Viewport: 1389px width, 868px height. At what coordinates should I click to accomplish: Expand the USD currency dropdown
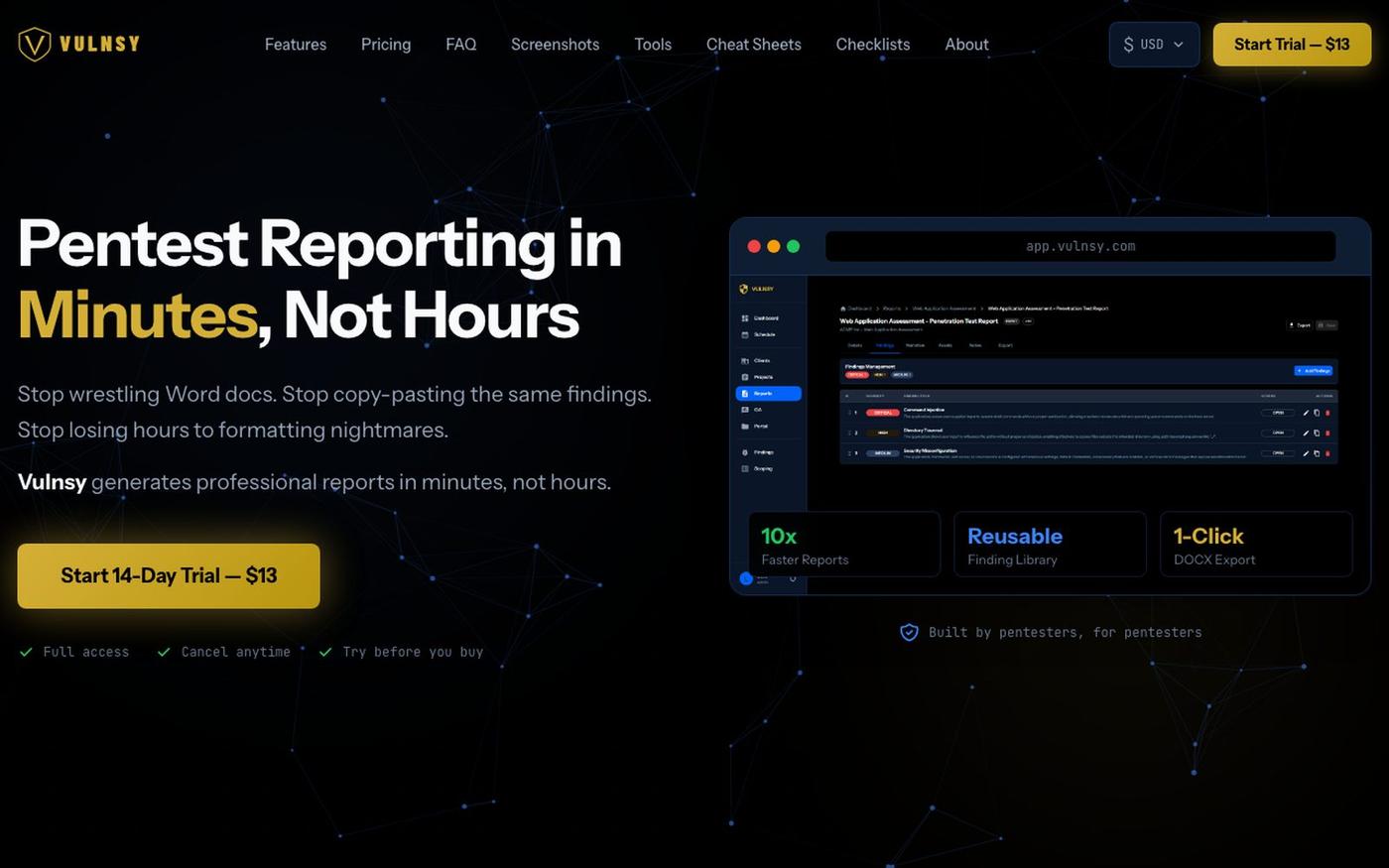pos(1154,45)
